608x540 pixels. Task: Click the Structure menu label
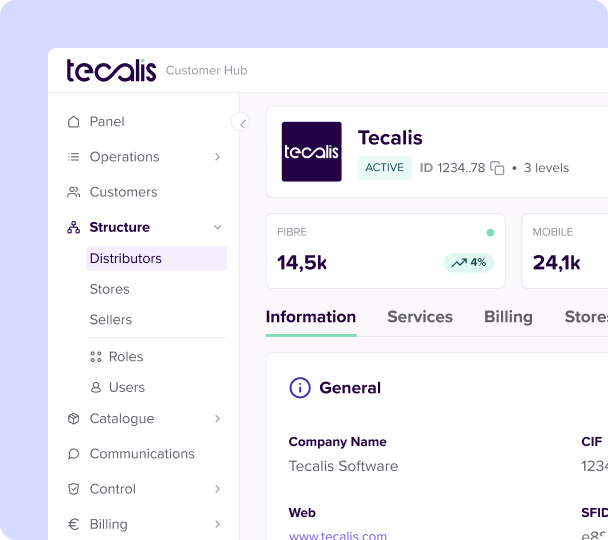click(119, 227)
